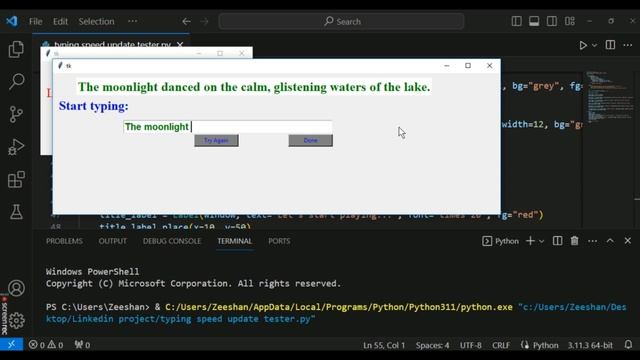This screenshot has width=640, height=360.
Task: Open the remote window status bar button
Action: tap(11, 345)
